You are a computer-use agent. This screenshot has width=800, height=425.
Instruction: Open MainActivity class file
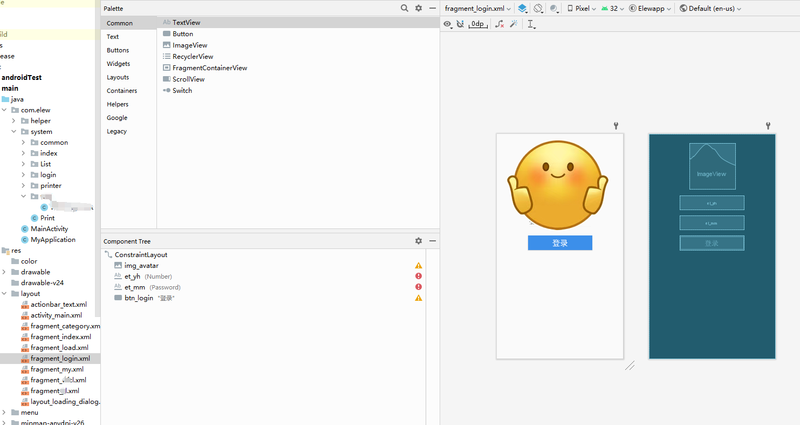pos(49,229)
